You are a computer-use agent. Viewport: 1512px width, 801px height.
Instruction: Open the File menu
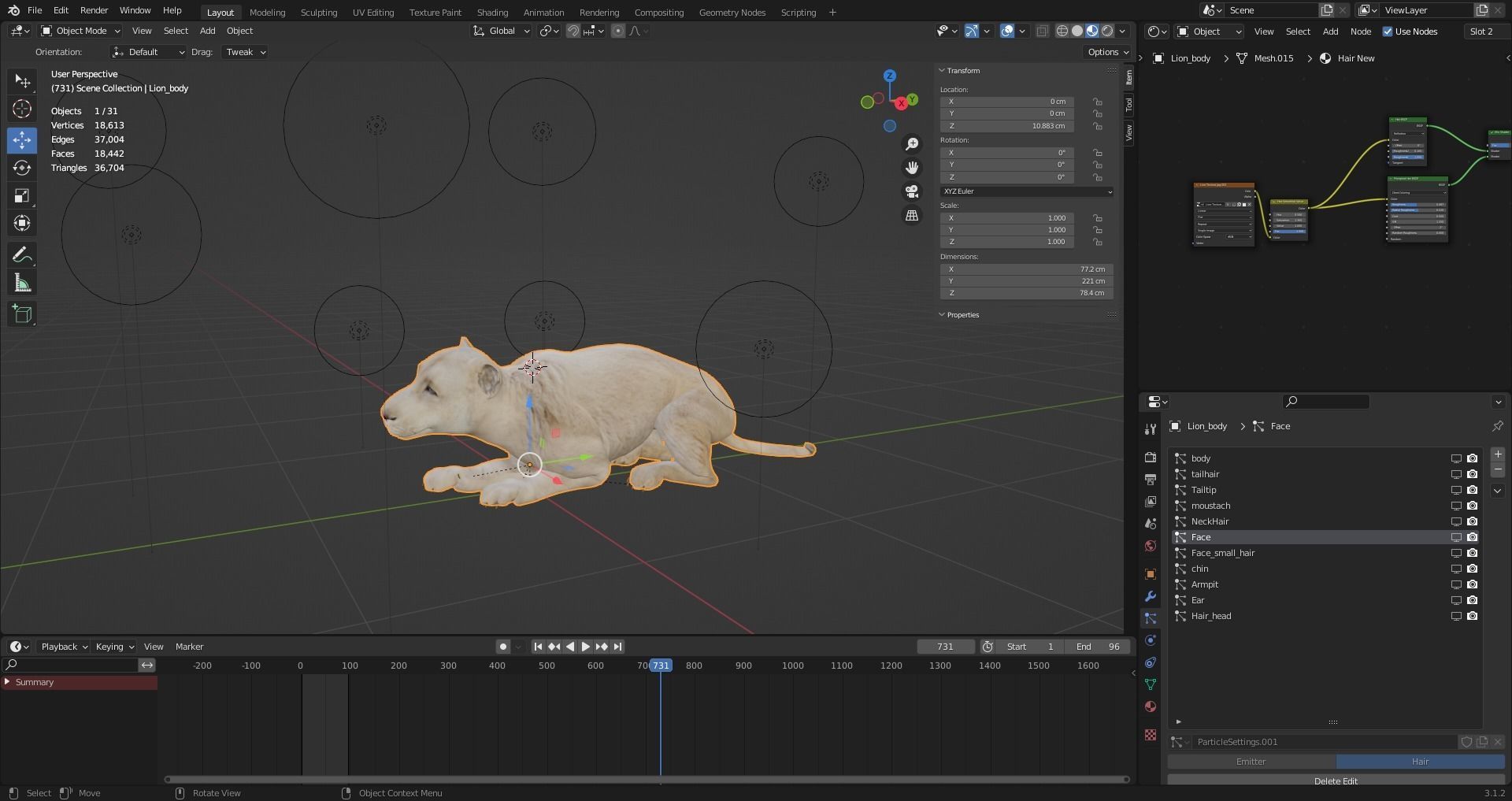35,10
